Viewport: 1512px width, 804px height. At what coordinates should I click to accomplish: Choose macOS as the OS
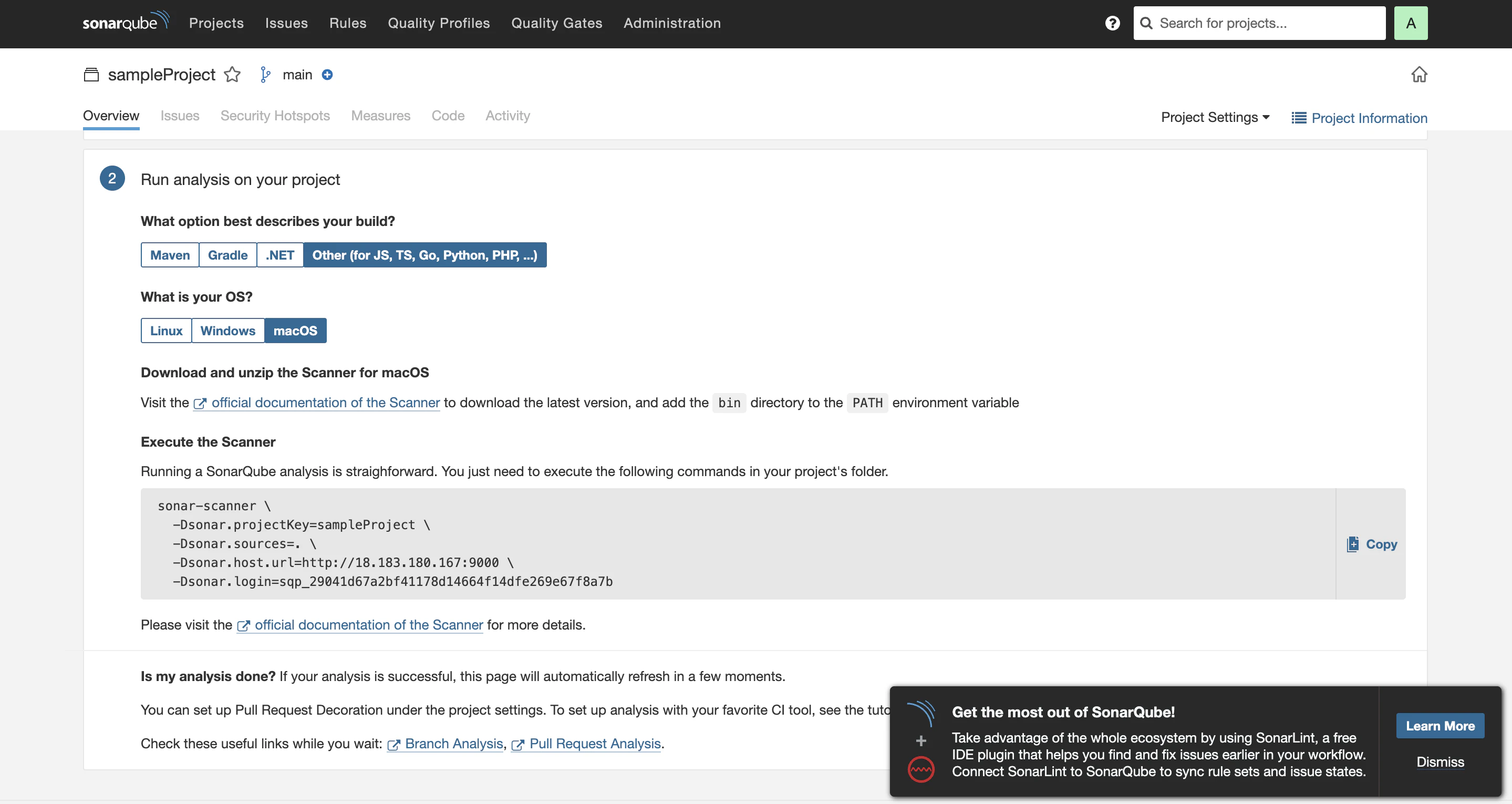(x=295, y=331)
